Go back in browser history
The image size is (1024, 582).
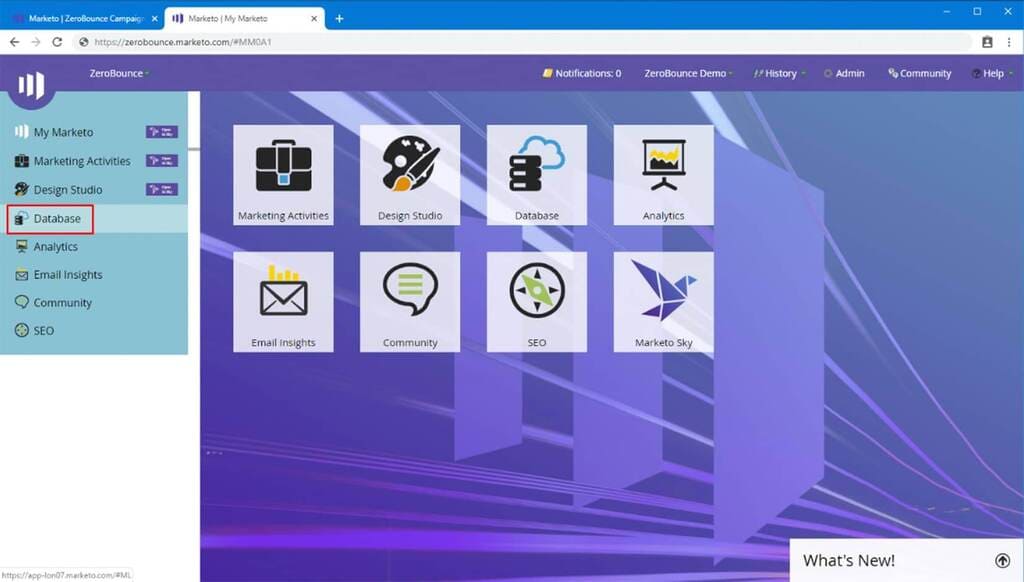(14, 42)
